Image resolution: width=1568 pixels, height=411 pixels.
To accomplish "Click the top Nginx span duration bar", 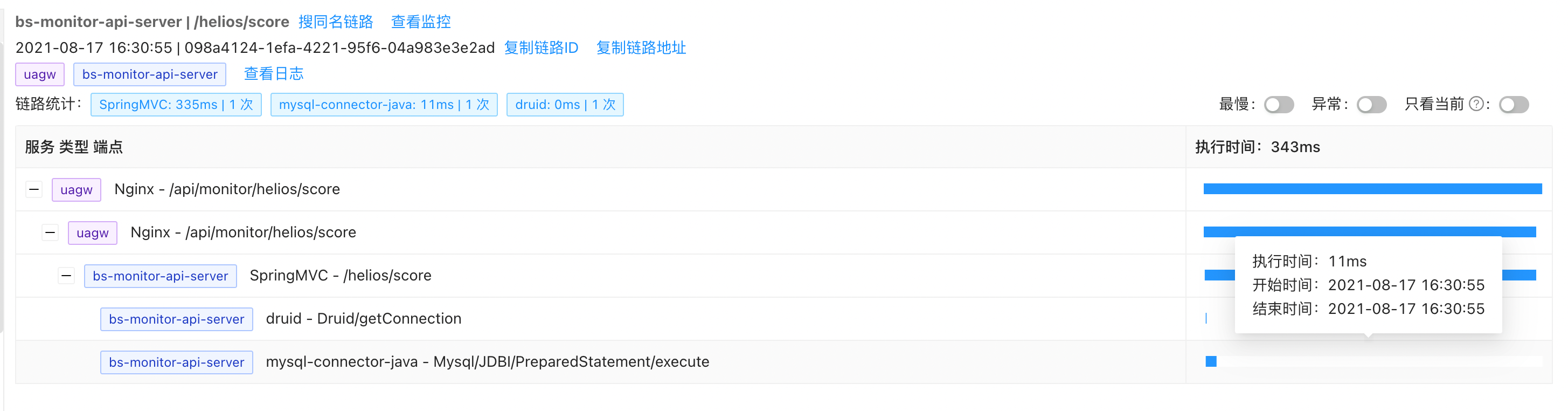I will 1372,189.
